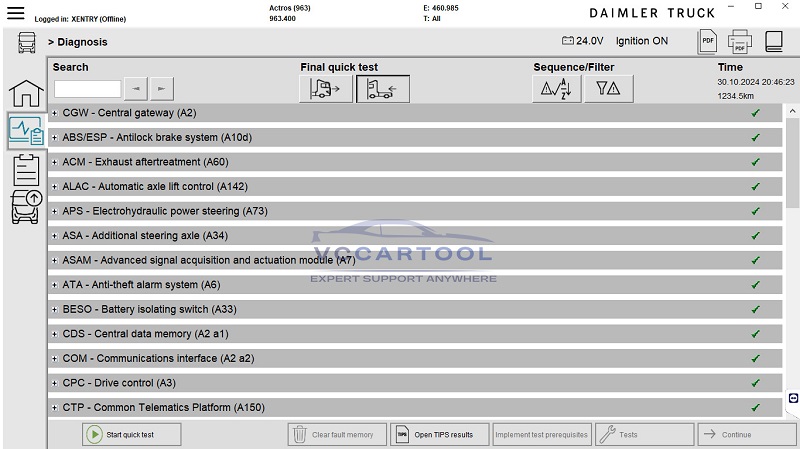The image size is (800, 449).
Task: Click the Actros (963) vehicle label
Action: (290, 8)
